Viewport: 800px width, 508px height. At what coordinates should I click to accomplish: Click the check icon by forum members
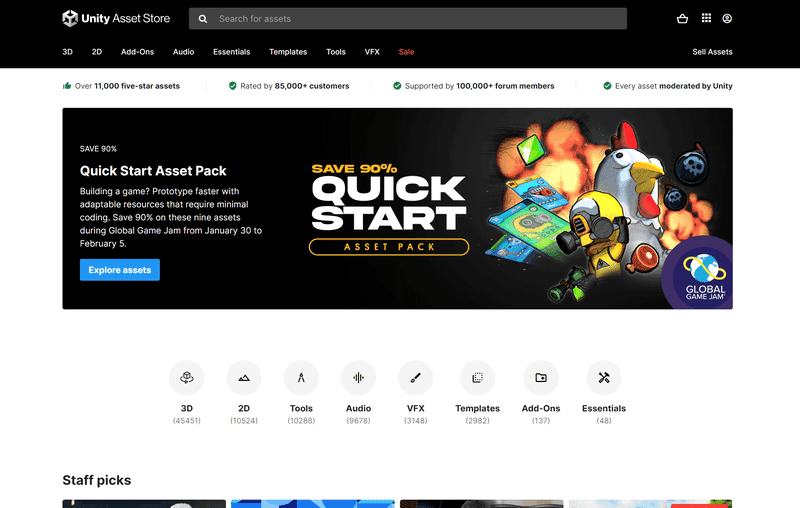[397, 86]
